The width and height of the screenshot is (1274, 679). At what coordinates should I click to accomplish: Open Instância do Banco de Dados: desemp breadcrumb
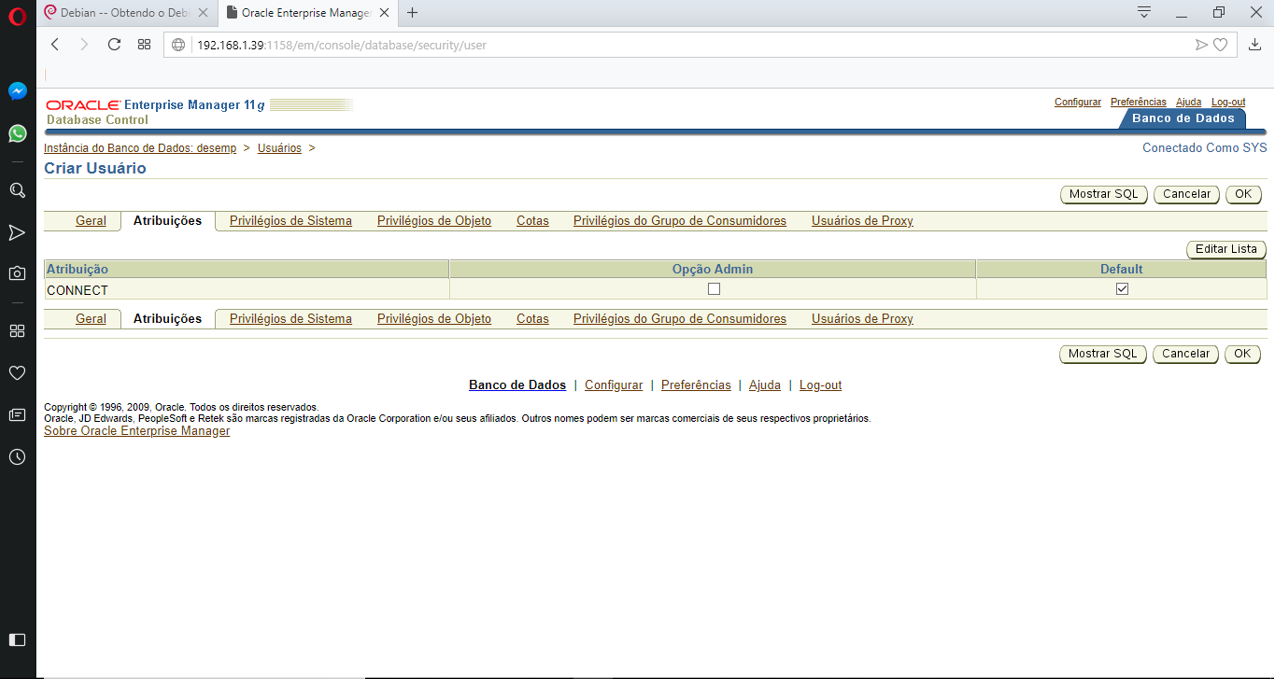[140, 148]
